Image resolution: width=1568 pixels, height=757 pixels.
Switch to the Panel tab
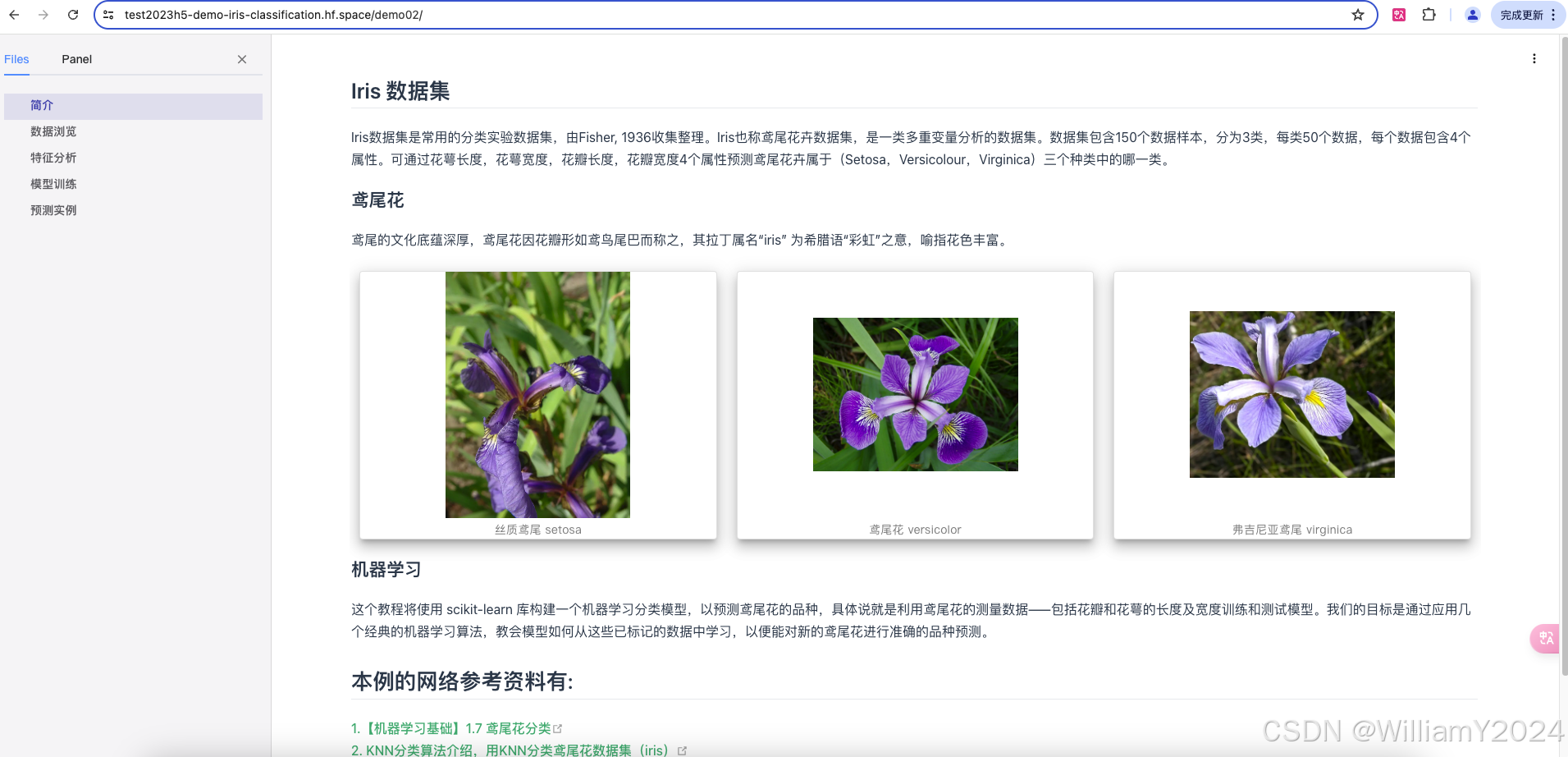[x=77, y=59]
